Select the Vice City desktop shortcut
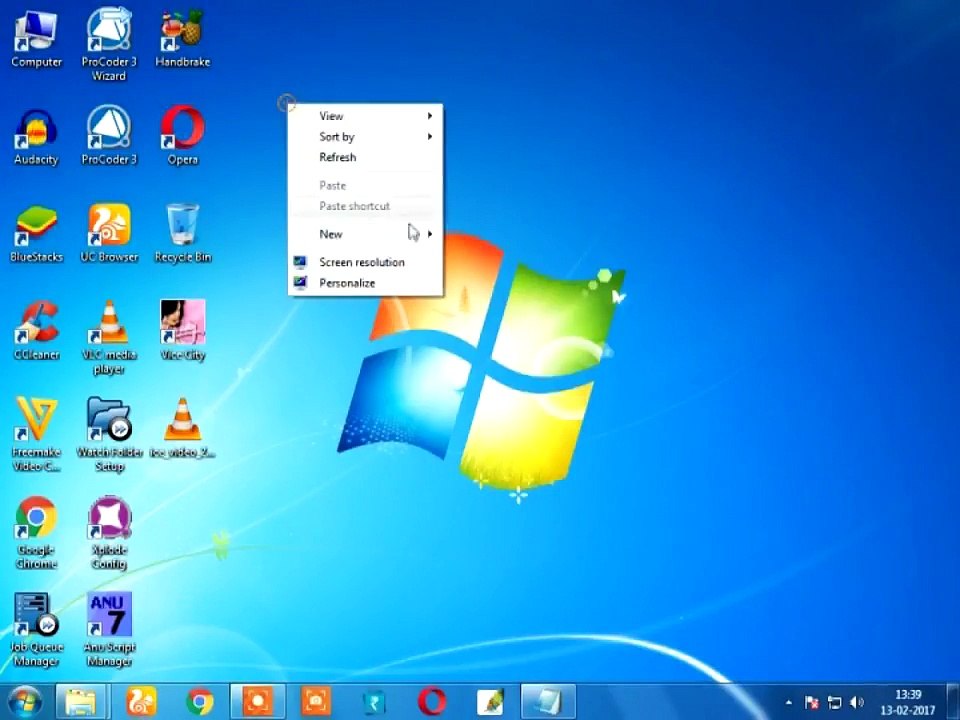Screen dimensions: 960x720 182,331
